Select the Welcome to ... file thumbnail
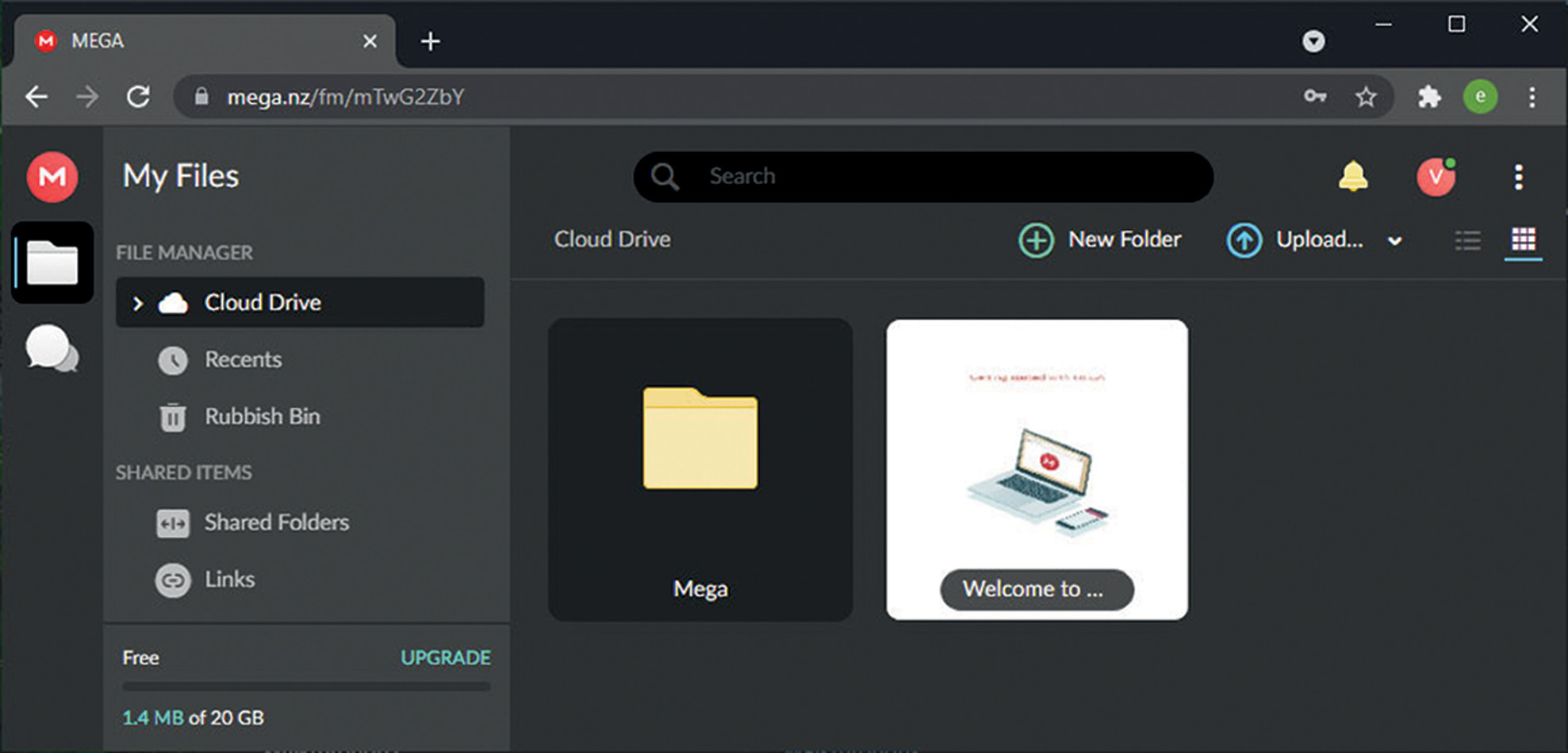Image resolution: width=1568 pixels, height=753 pixels. tap(1037, 469)
